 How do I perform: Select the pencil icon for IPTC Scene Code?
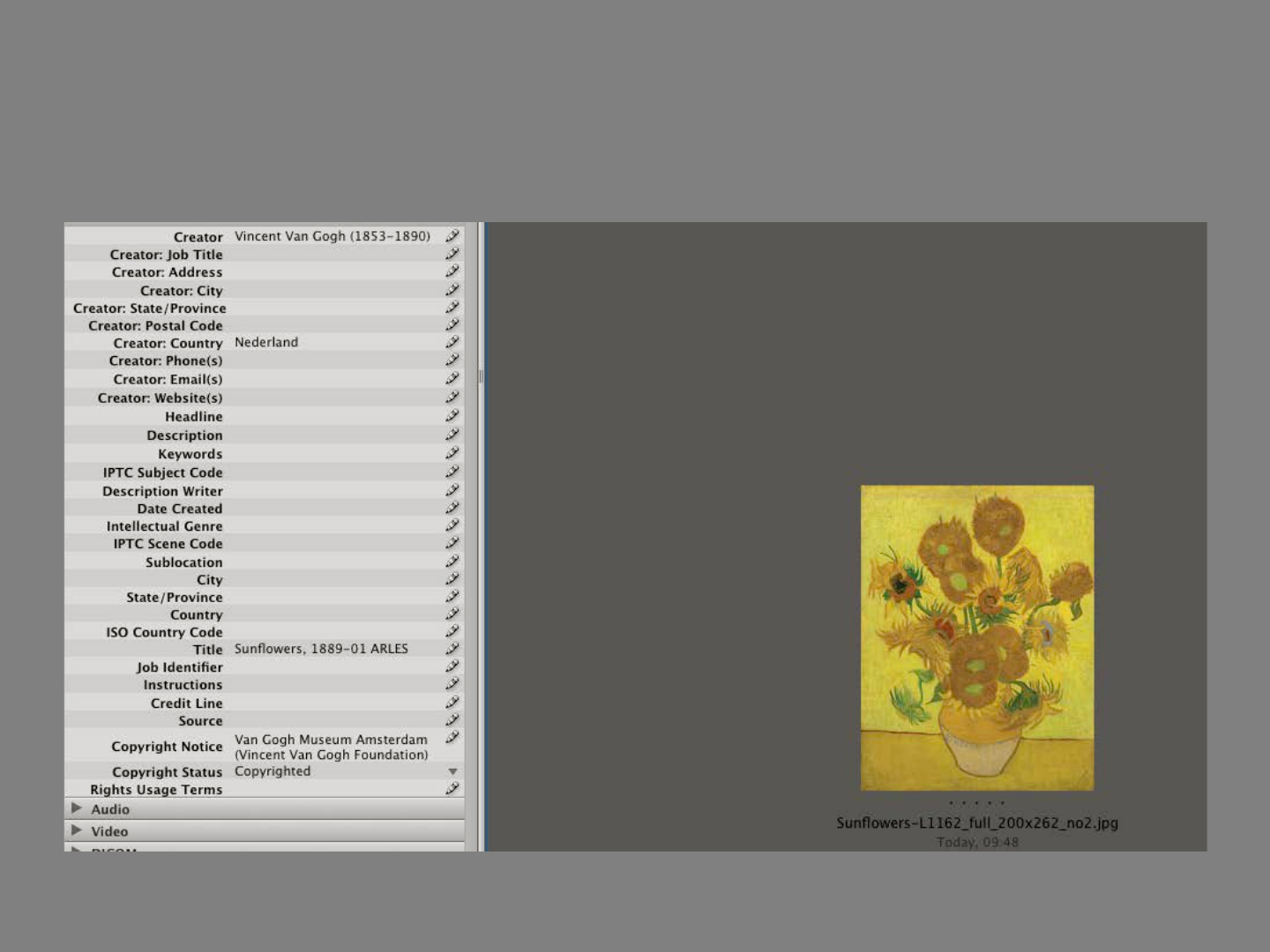(x=452, y=543)
